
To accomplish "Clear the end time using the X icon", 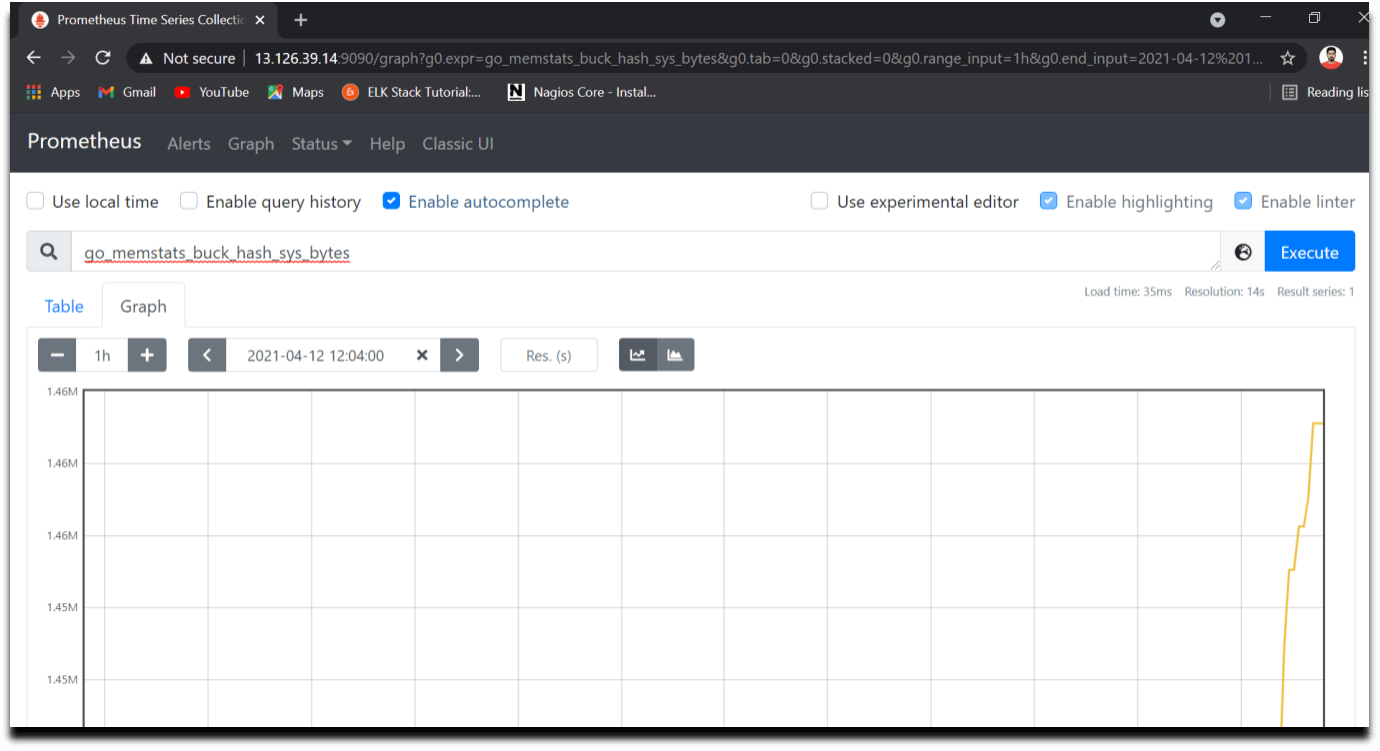I will tap(421, 354).
